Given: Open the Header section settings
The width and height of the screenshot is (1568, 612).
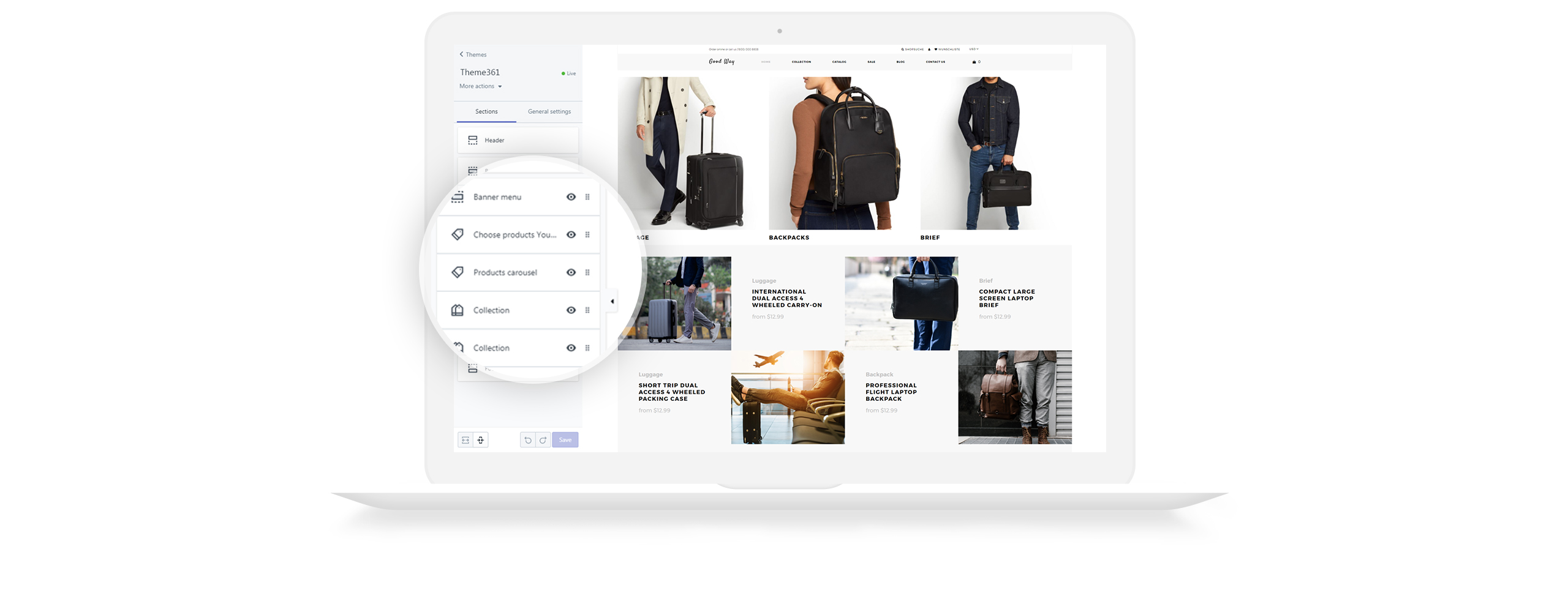Looking at the screenshot, I should pyautogui.click(x=518, y=140).
